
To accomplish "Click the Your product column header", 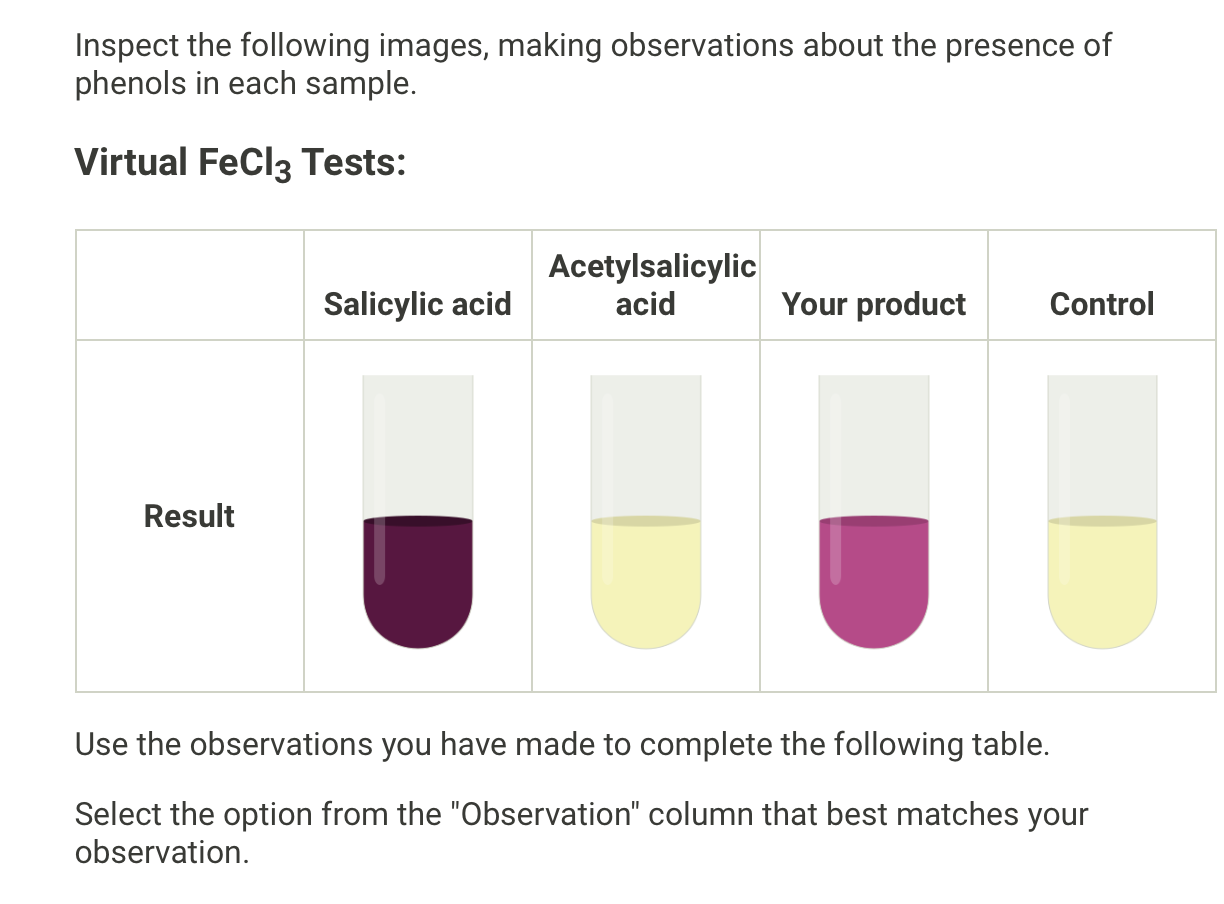I will 874,303.
